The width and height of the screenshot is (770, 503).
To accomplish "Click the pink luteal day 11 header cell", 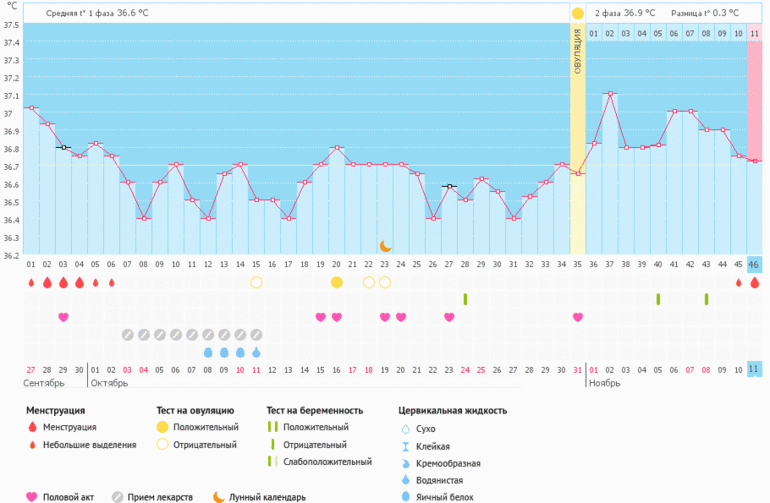I will 754,33.
